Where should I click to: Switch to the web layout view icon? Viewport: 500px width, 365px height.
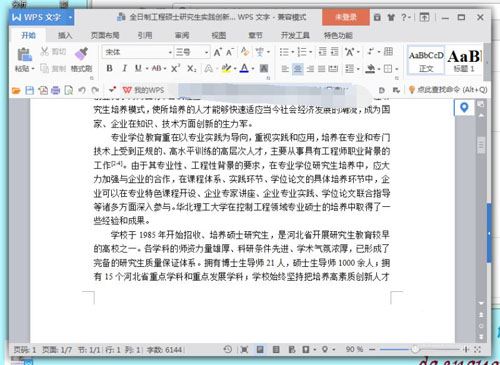(292, 349)
